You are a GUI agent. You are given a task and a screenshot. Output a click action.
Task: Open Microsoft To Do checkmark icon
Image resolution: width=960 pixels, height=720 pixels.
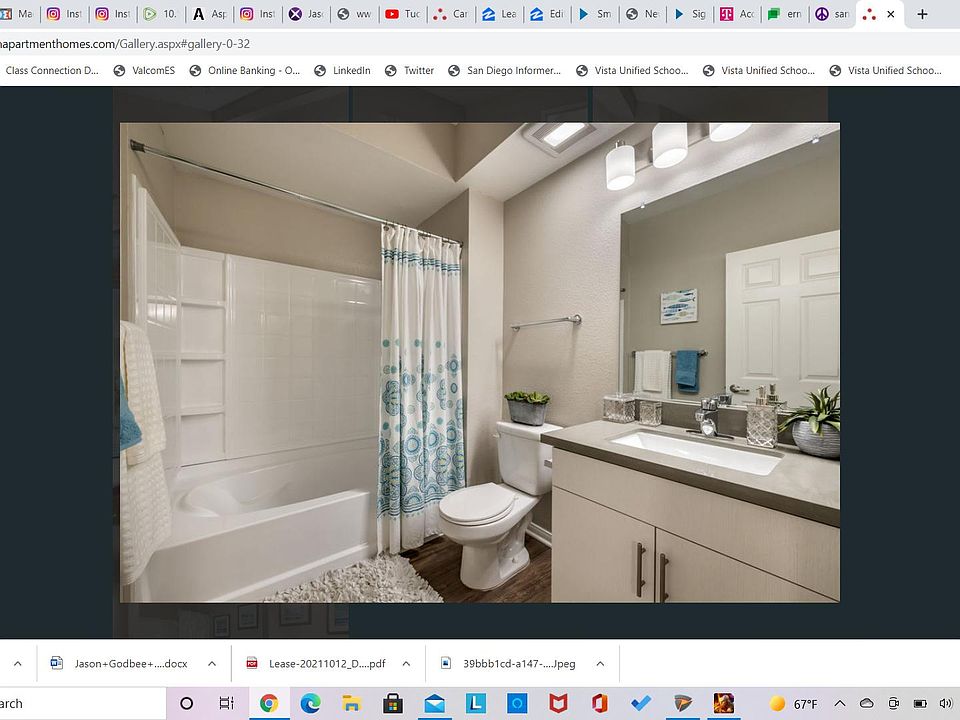click(640, 703)
